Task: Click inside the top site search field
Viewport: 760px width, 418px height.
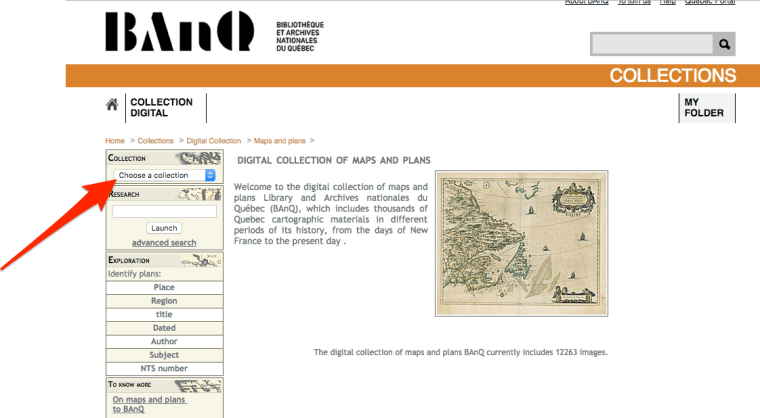Action: pos(652,44)
